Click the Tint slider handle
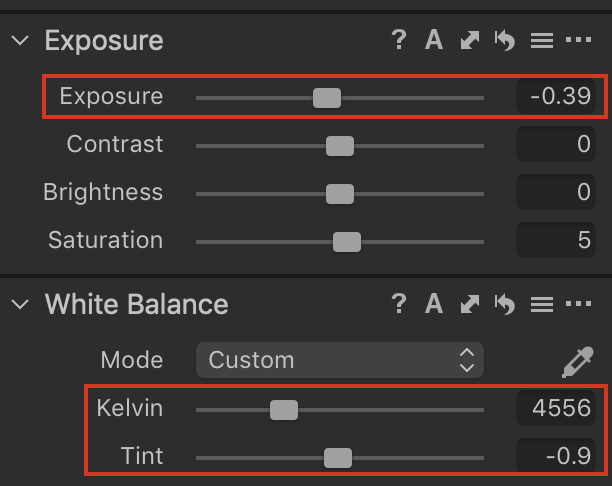Screen dimensions: 612x486 coord(338,458)
